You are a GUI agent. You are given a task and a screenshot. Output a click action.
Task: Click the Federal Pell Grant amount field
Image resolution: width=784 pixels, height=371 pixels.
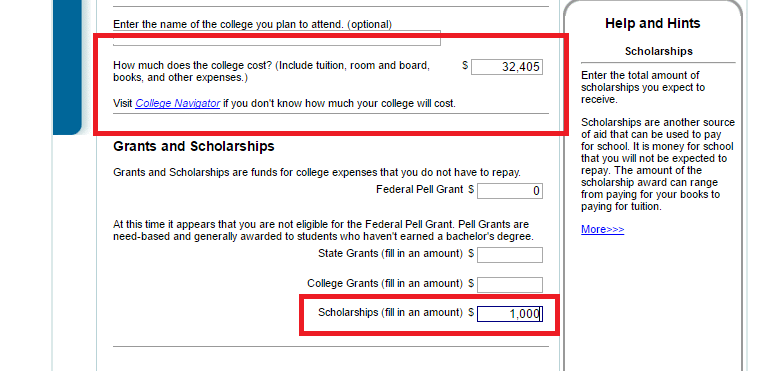510,190
